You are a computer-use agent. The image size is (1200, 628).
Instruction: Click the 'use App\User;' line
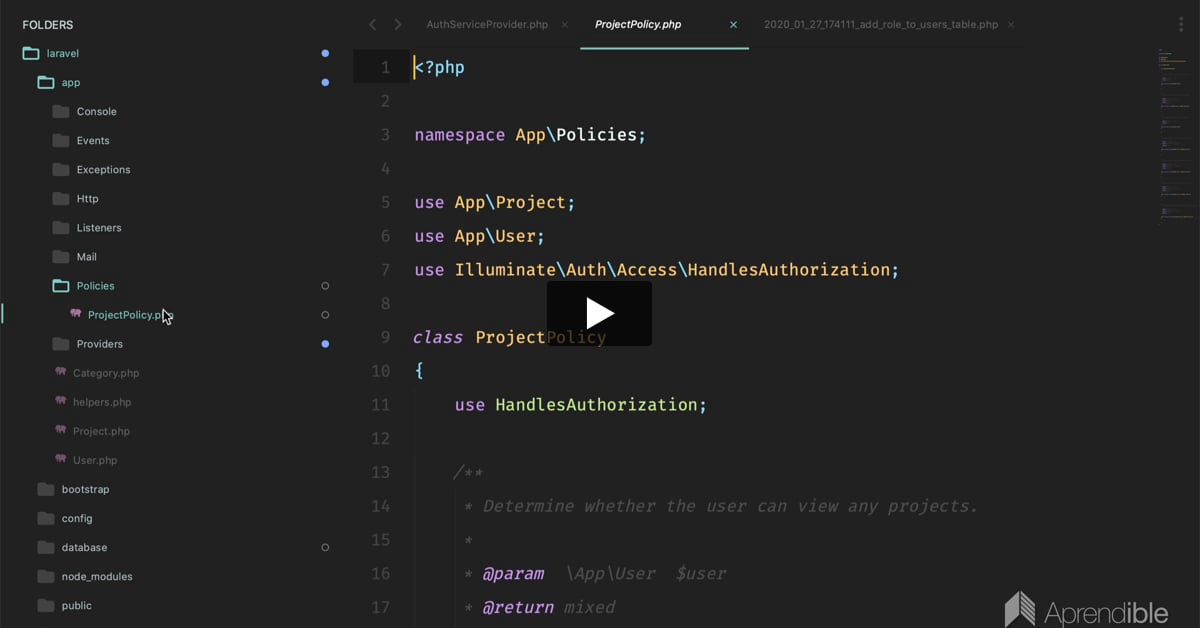(480, 236)
